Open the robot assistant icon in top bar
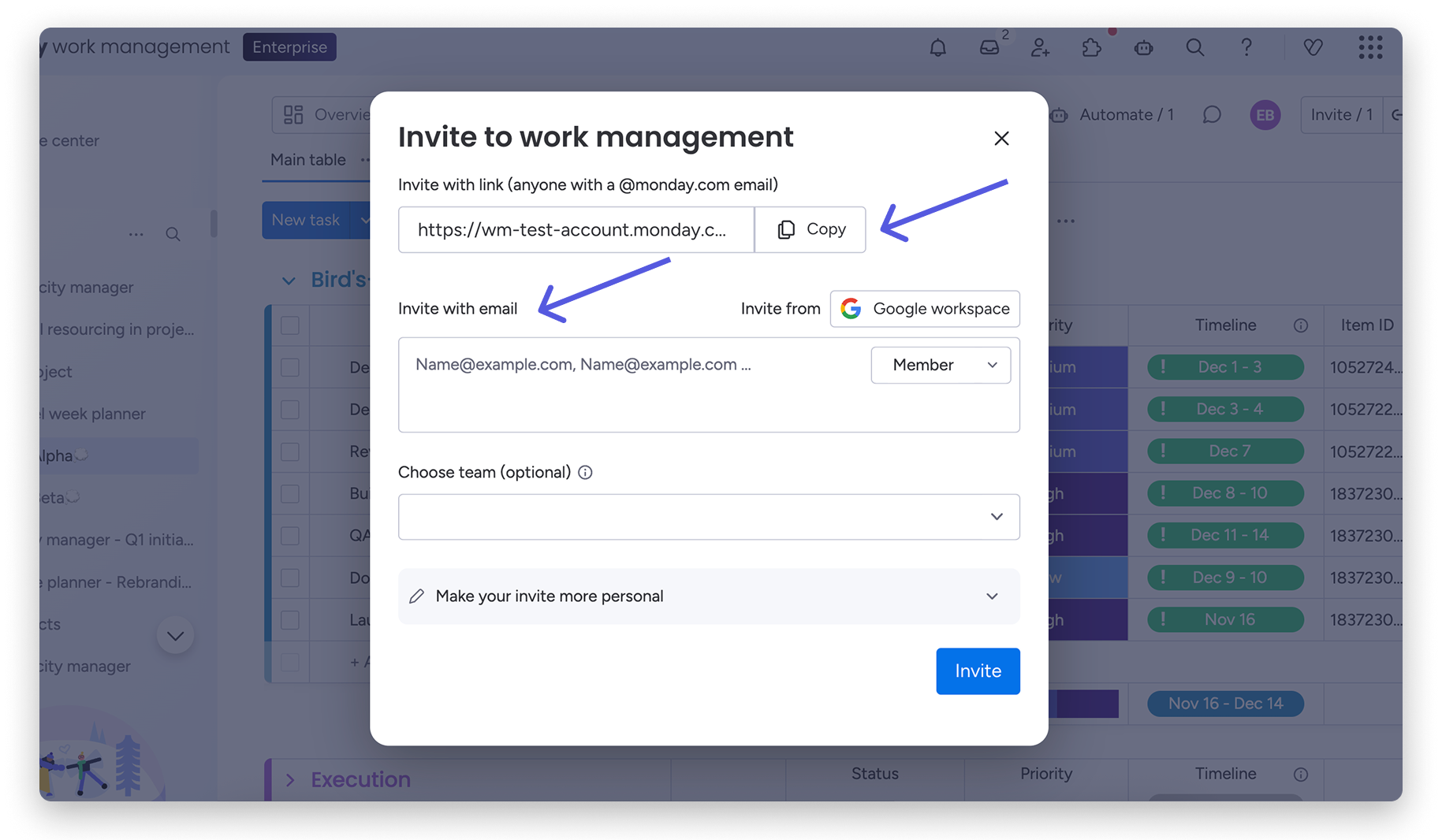1442x840 pixels. 1143,47
